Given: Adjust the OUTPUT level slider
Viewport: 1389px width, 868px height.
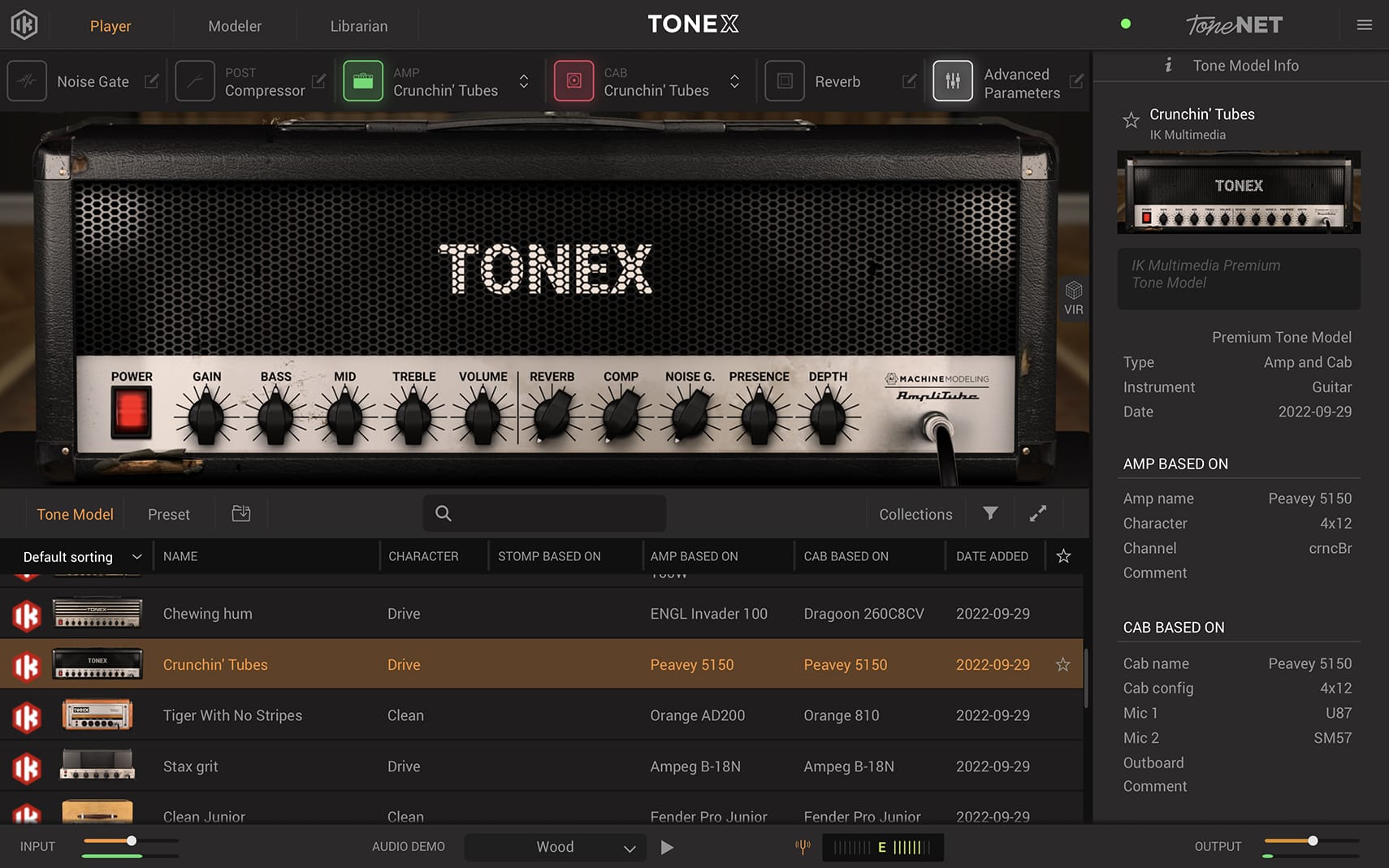Looking at the screenshot, I should pyautogui.click(x=1312, y=842).
